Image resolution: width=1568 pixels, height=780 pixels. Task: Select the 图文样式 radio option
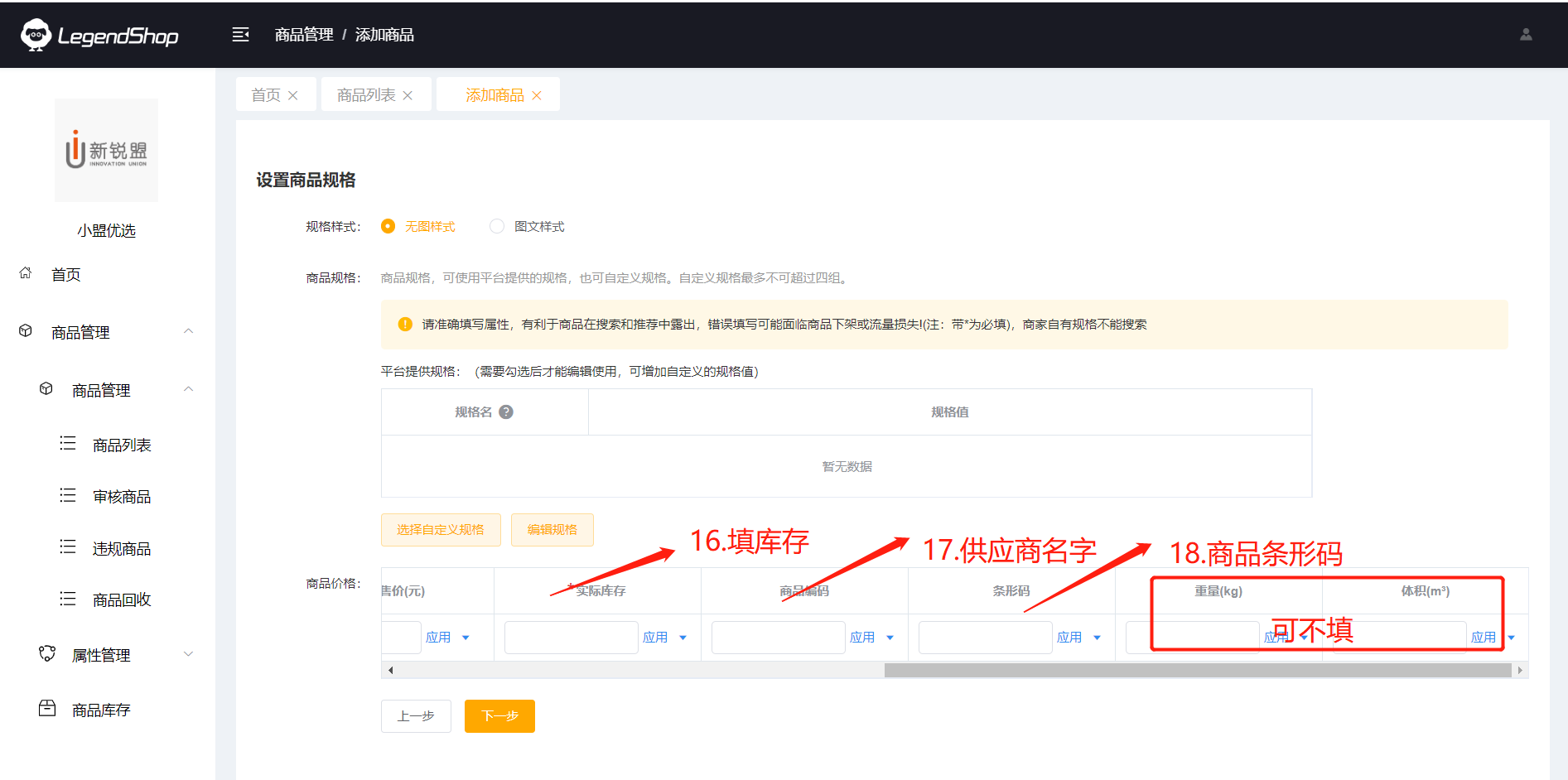tap(497, 227)
